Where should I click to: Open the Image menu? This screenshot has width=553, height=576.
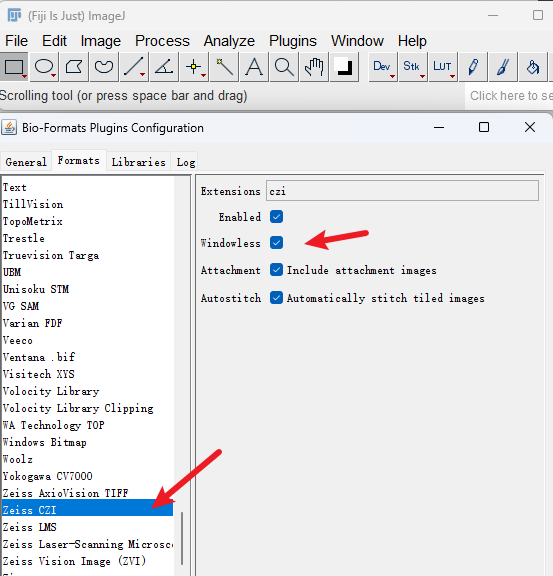pyautogui.click(x=101, y=41)
